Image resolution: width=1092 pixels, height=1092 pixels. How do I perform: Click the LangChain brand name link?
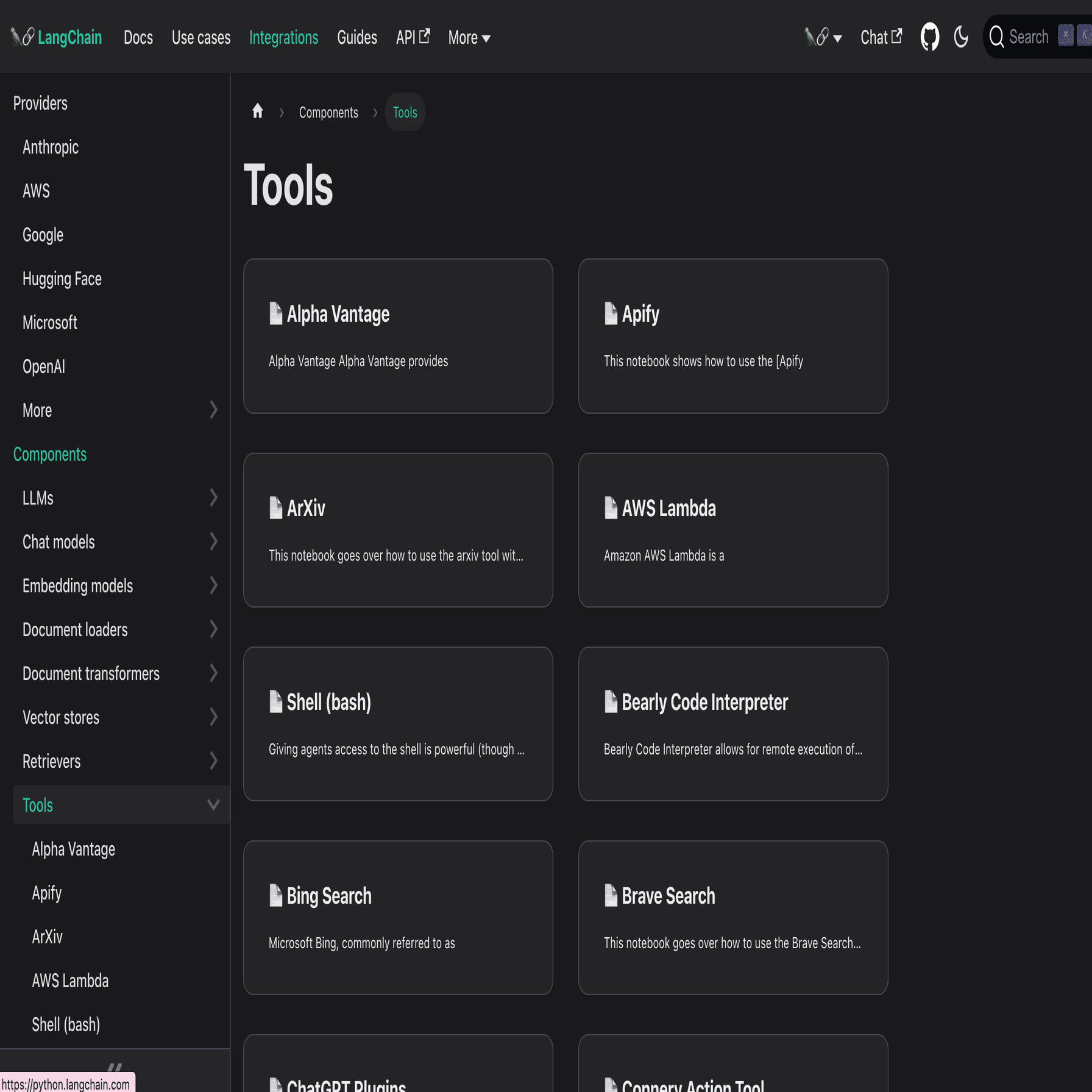[69, 38]
